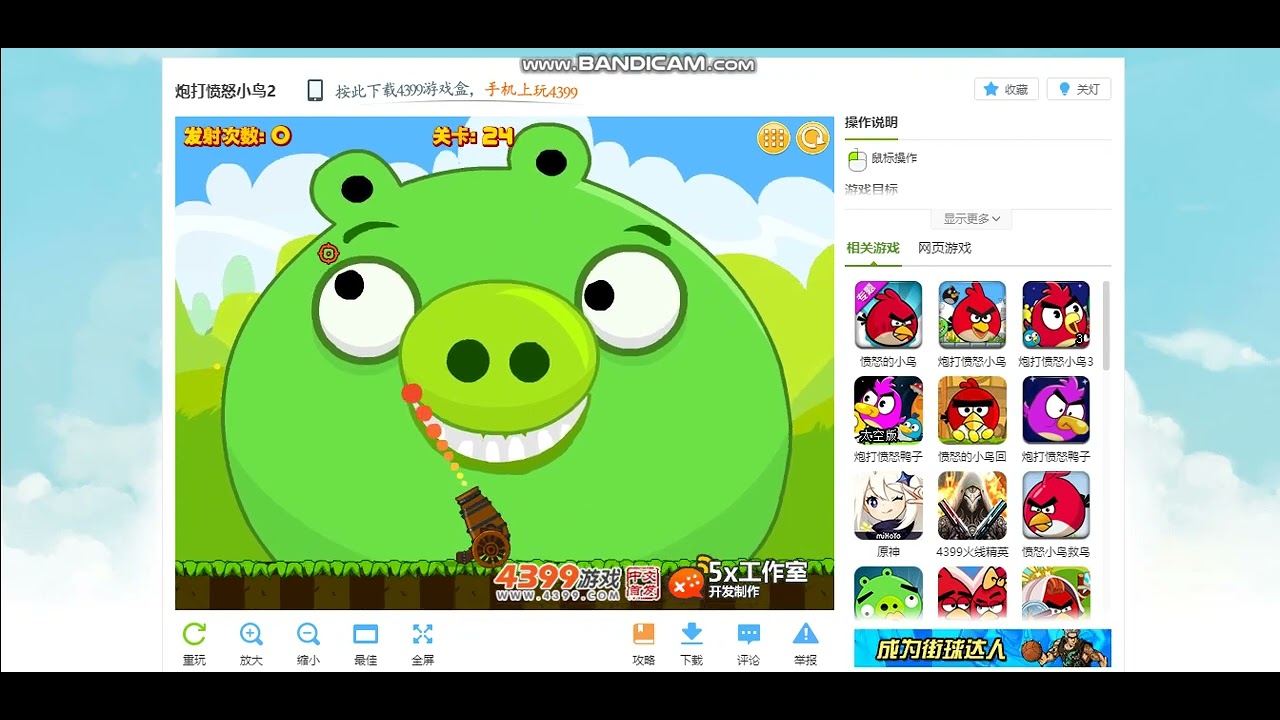Image resolution: width=1280 pixels, height=720 pixels.
Task: Open the 愤怒的小鸟回 game thumbnail
Action: 972,410
